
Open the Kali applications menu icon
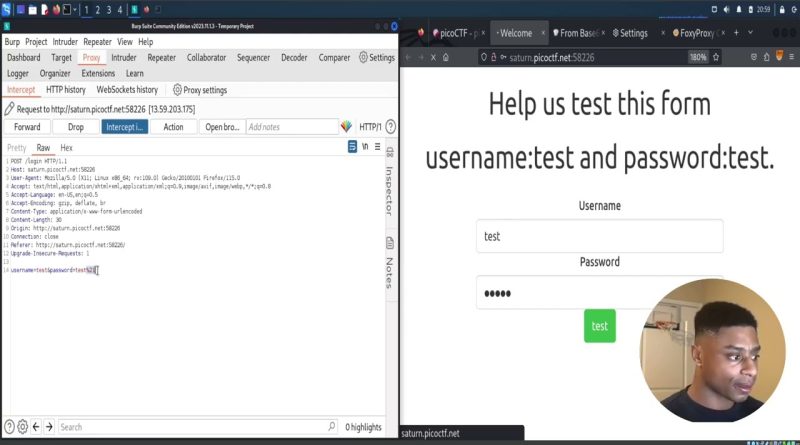[6, 9]
